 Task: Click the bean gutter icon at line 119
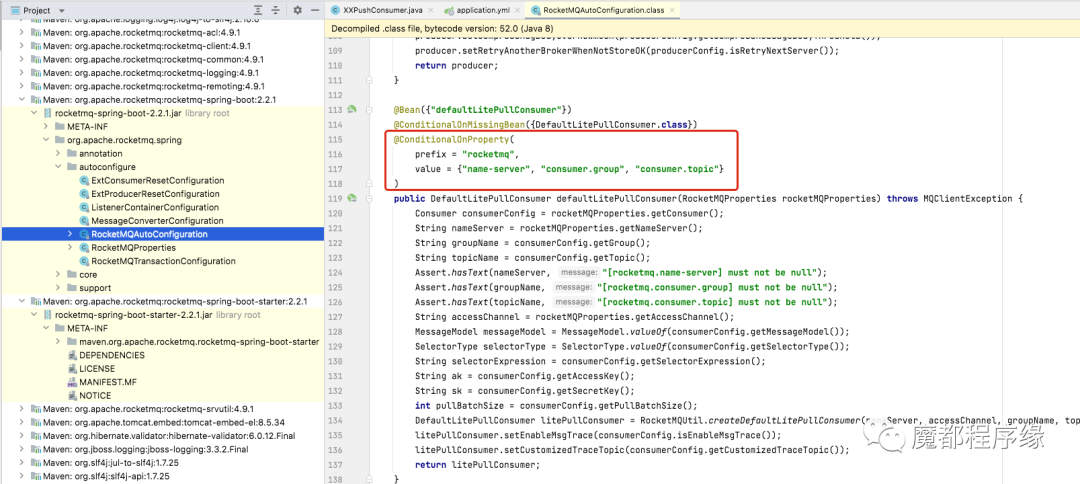click(353, 198)
